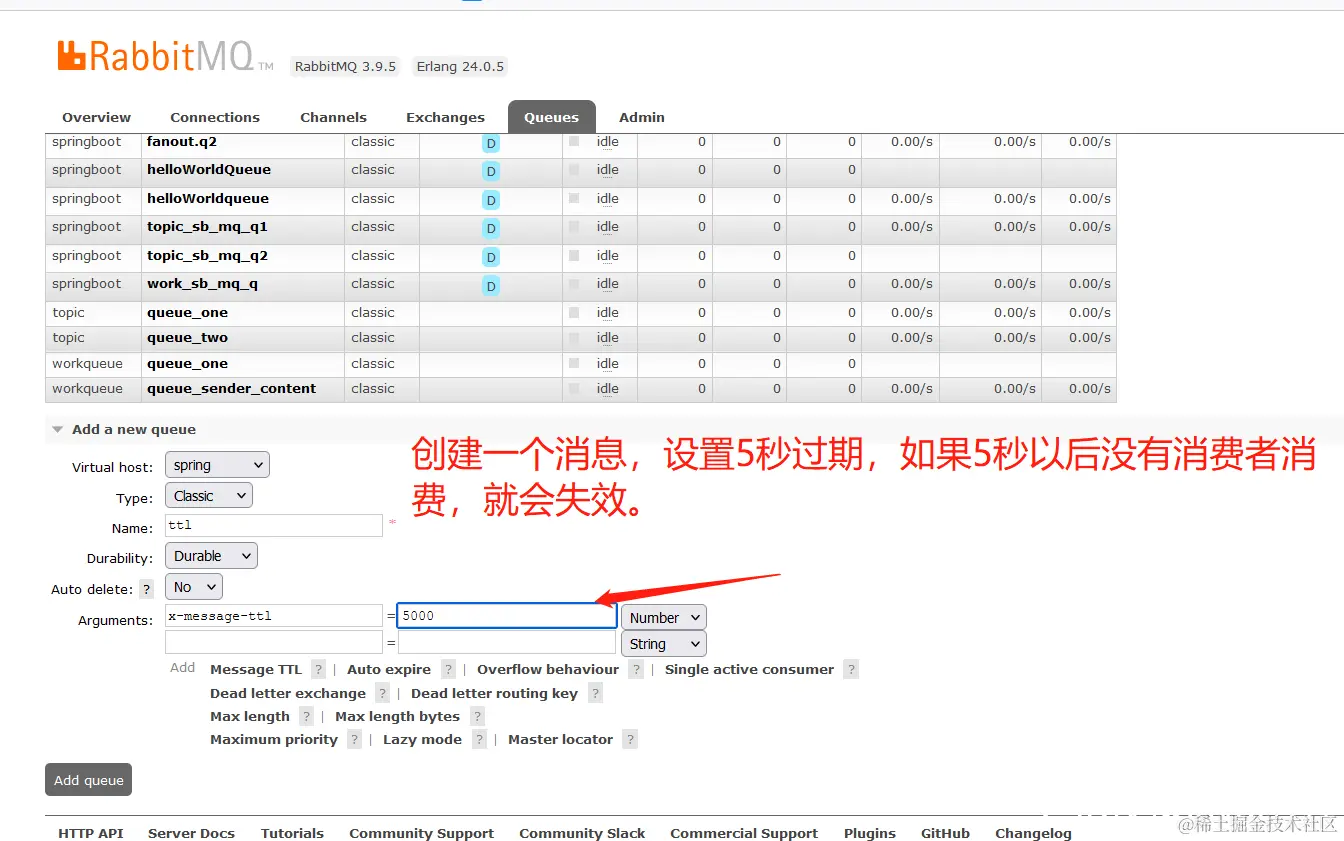Select the Queues tab
This screenshot has width=1344, height=841.
coord(552,117)
